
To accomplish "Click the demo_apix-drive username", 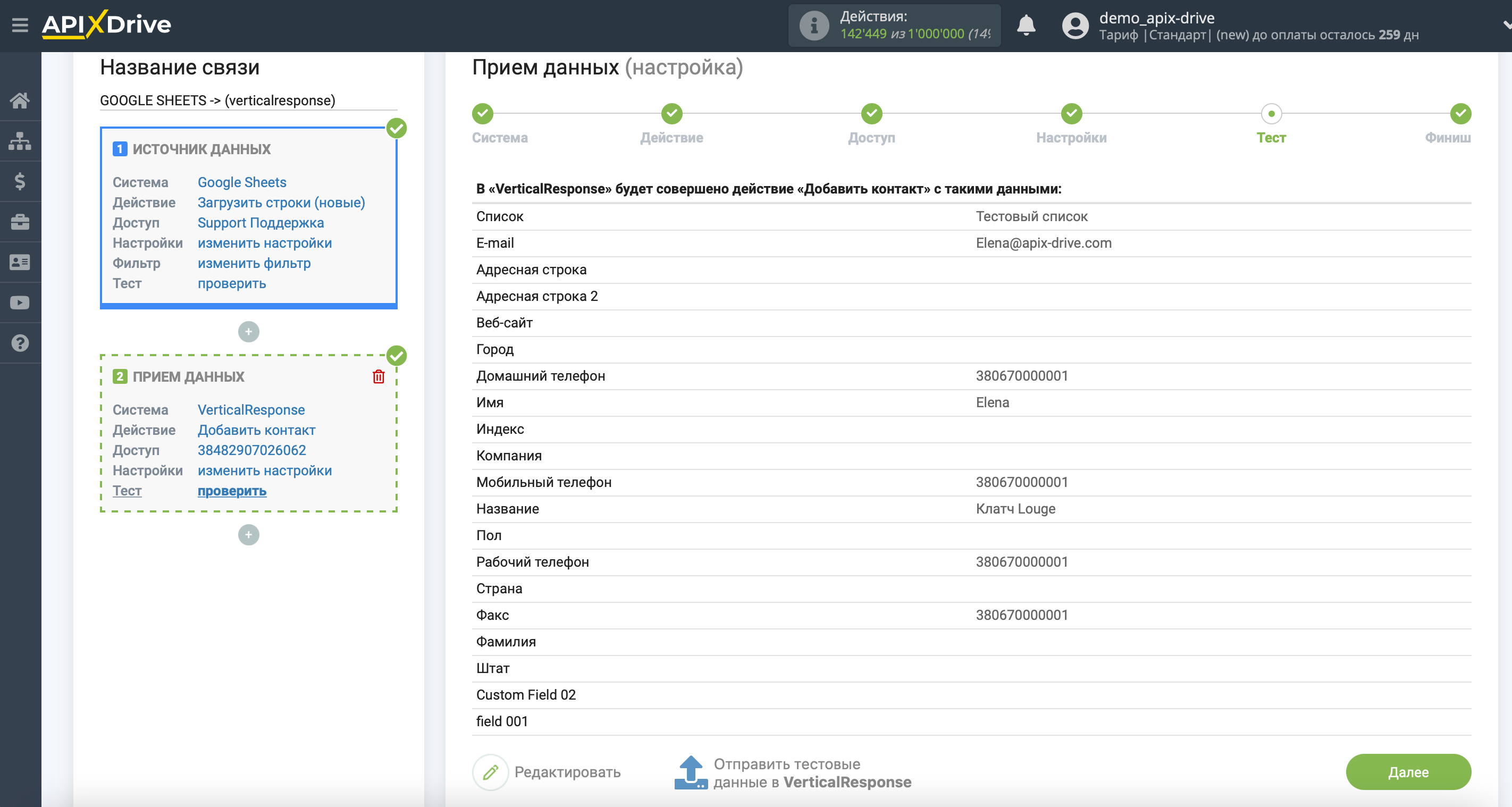I will (x=1156, y=18).
